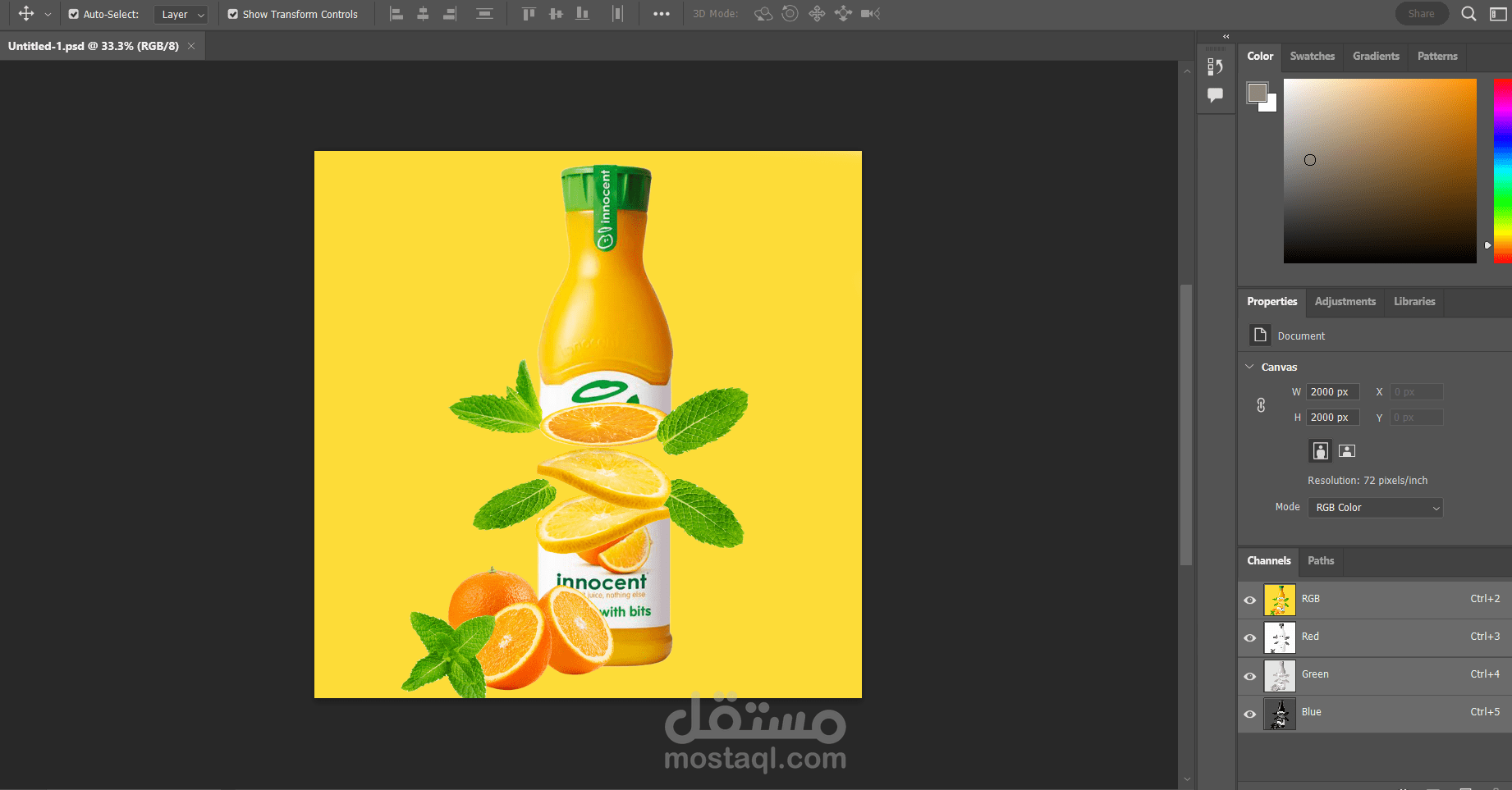Click the 3D slide camera icon
The image size is (1512, 790).
pyautogui.click(x=843, y=14)
